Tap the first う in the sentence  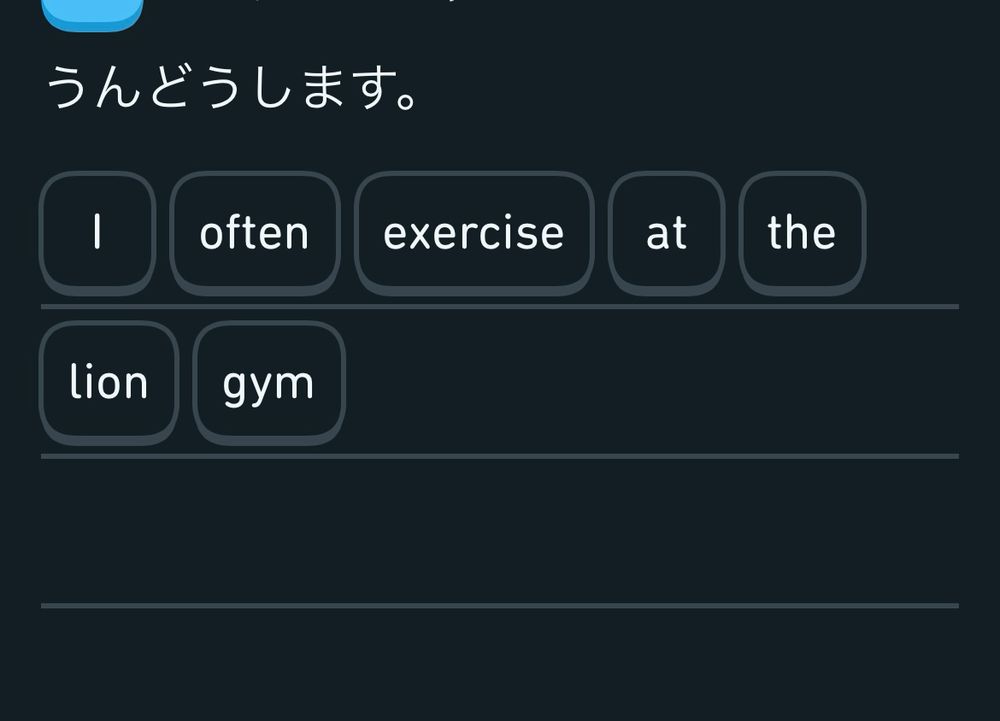70,90
